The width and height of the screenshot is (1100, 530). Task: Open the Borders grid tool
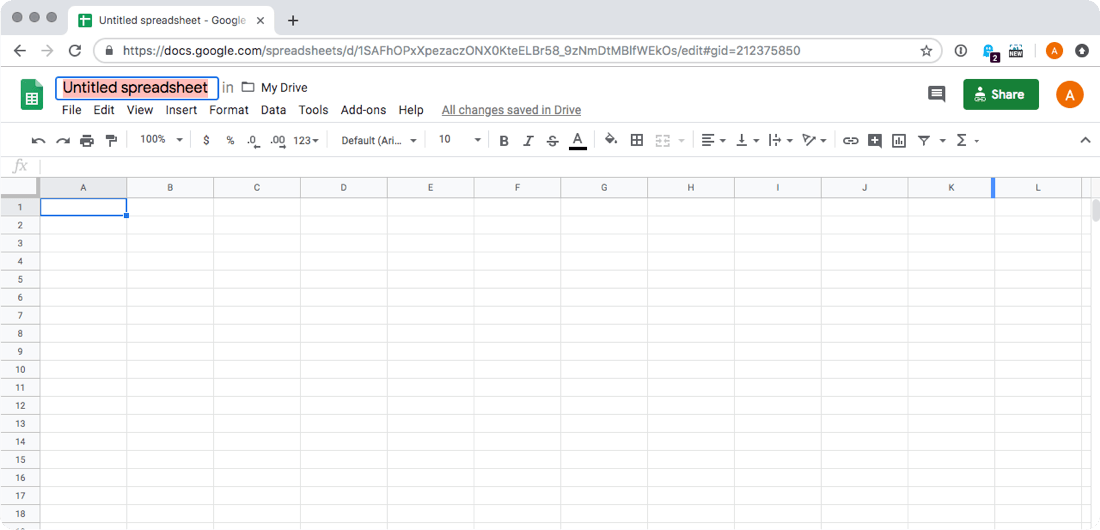pyautogui.click(x=637, y=140)
